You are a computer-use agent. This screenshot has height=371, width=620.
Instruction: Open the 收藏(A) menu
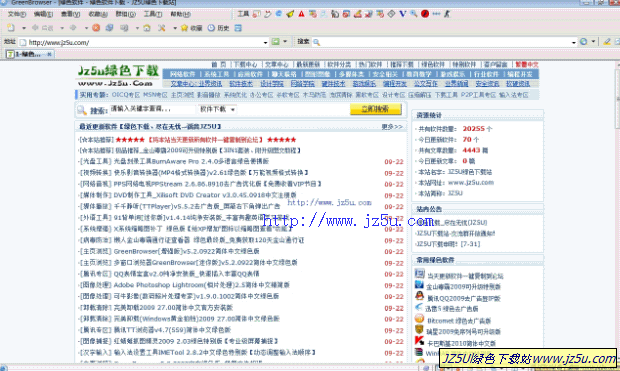(98, 14)
